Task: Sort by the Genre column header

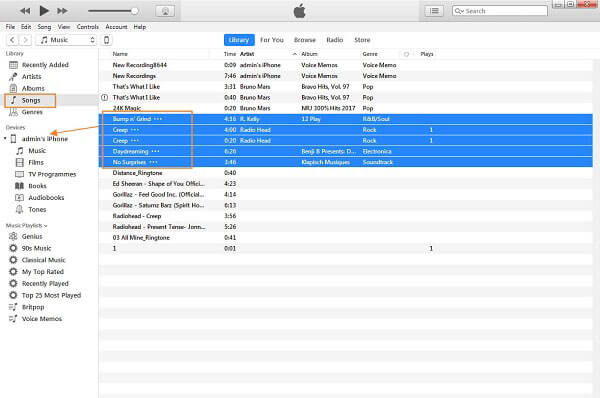Action: pos(370,54)
